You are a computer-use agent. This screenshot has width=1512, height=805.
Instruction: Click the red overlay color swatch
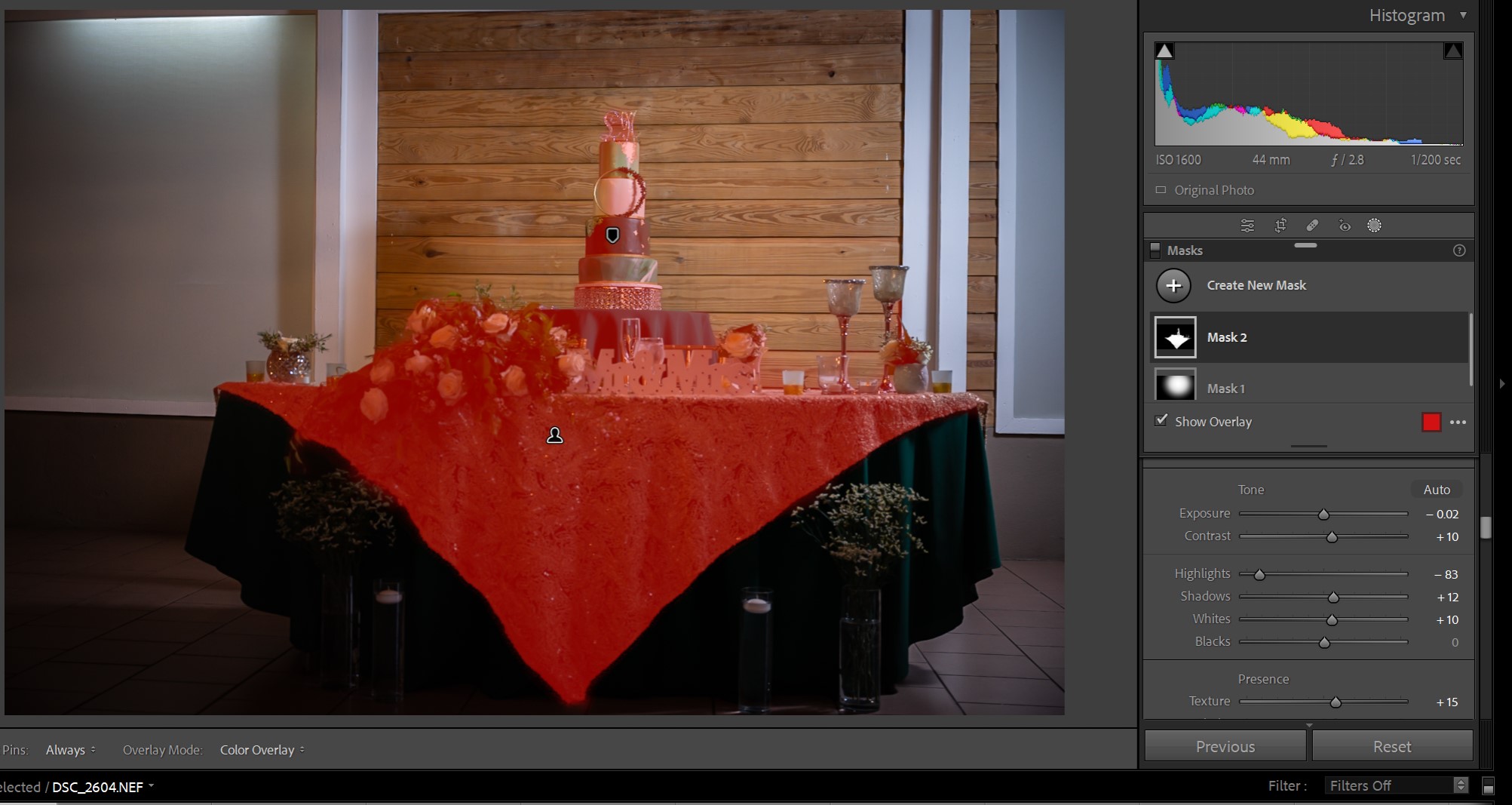pos(1431,422)
